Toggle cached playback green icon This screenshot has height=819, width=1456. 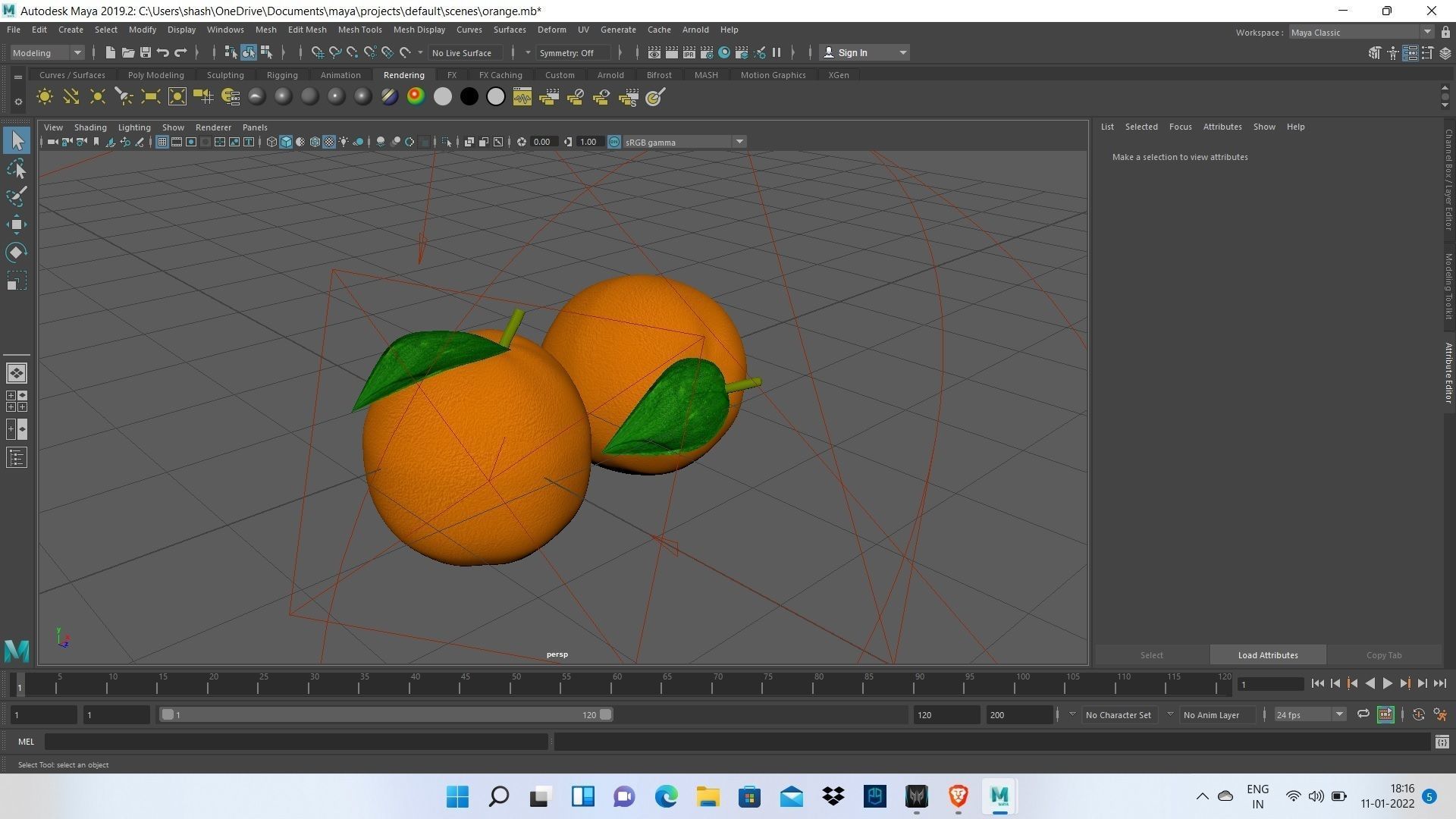1385,714
